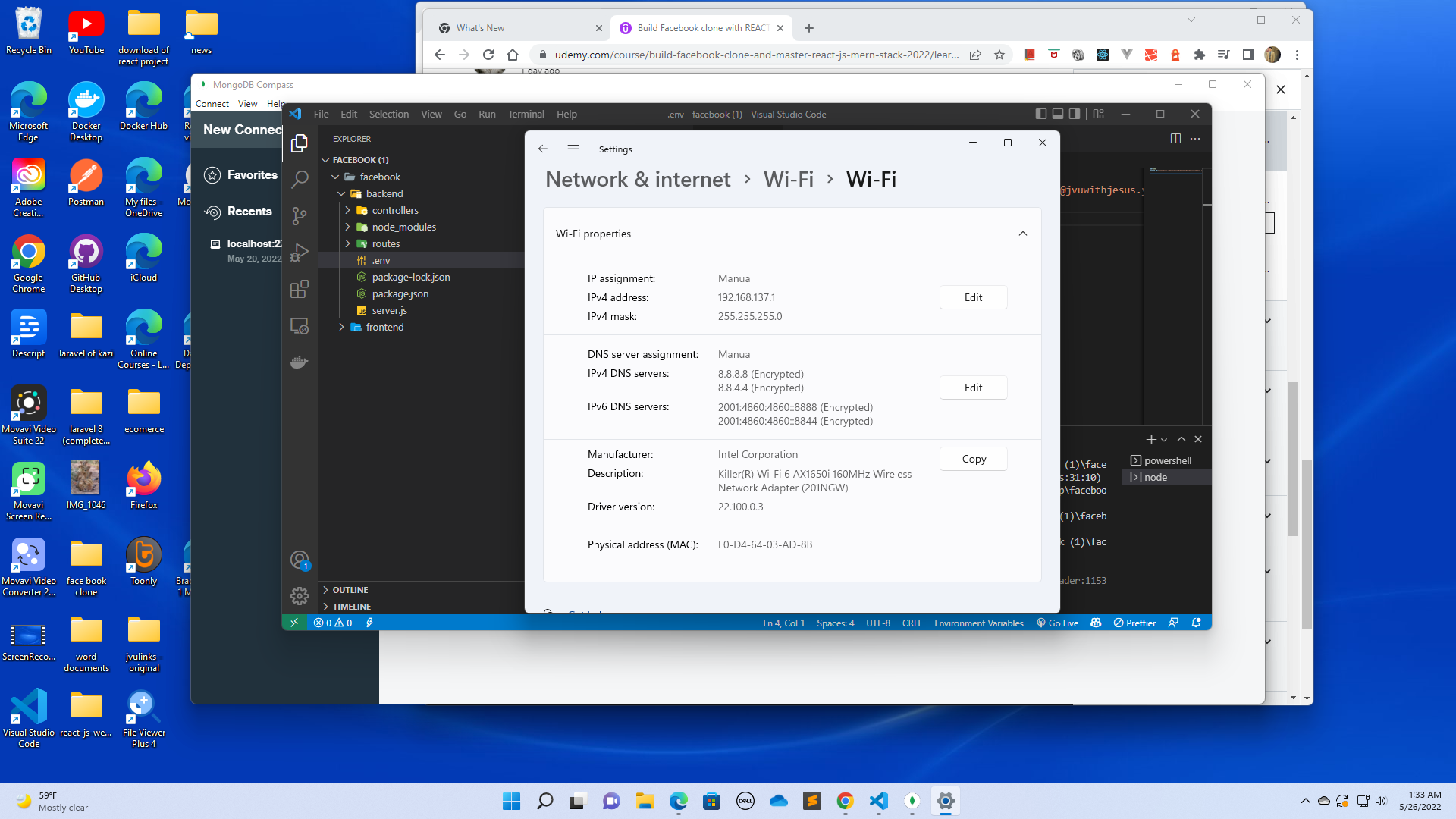Click the Wi-Fi parent breadcrumb link

point(789,179)
